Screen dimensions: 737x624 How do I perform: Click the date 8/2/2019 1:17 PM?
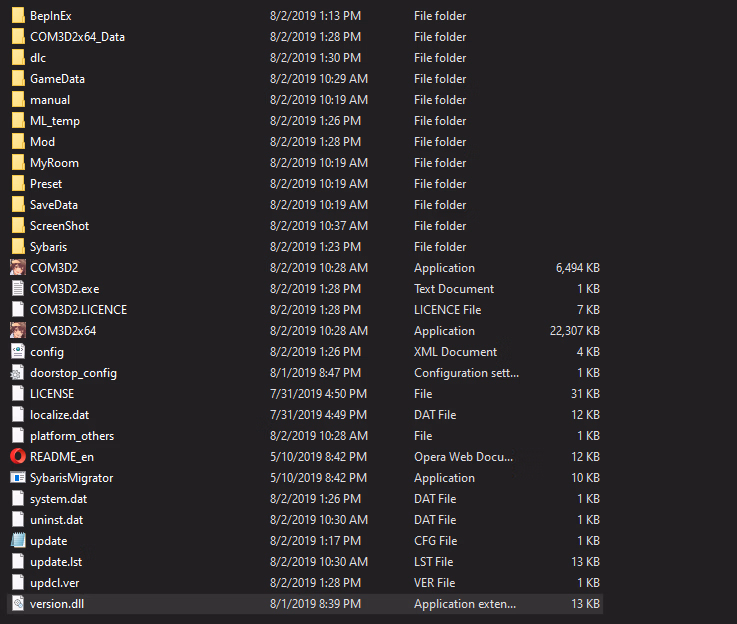pos(315,541)
